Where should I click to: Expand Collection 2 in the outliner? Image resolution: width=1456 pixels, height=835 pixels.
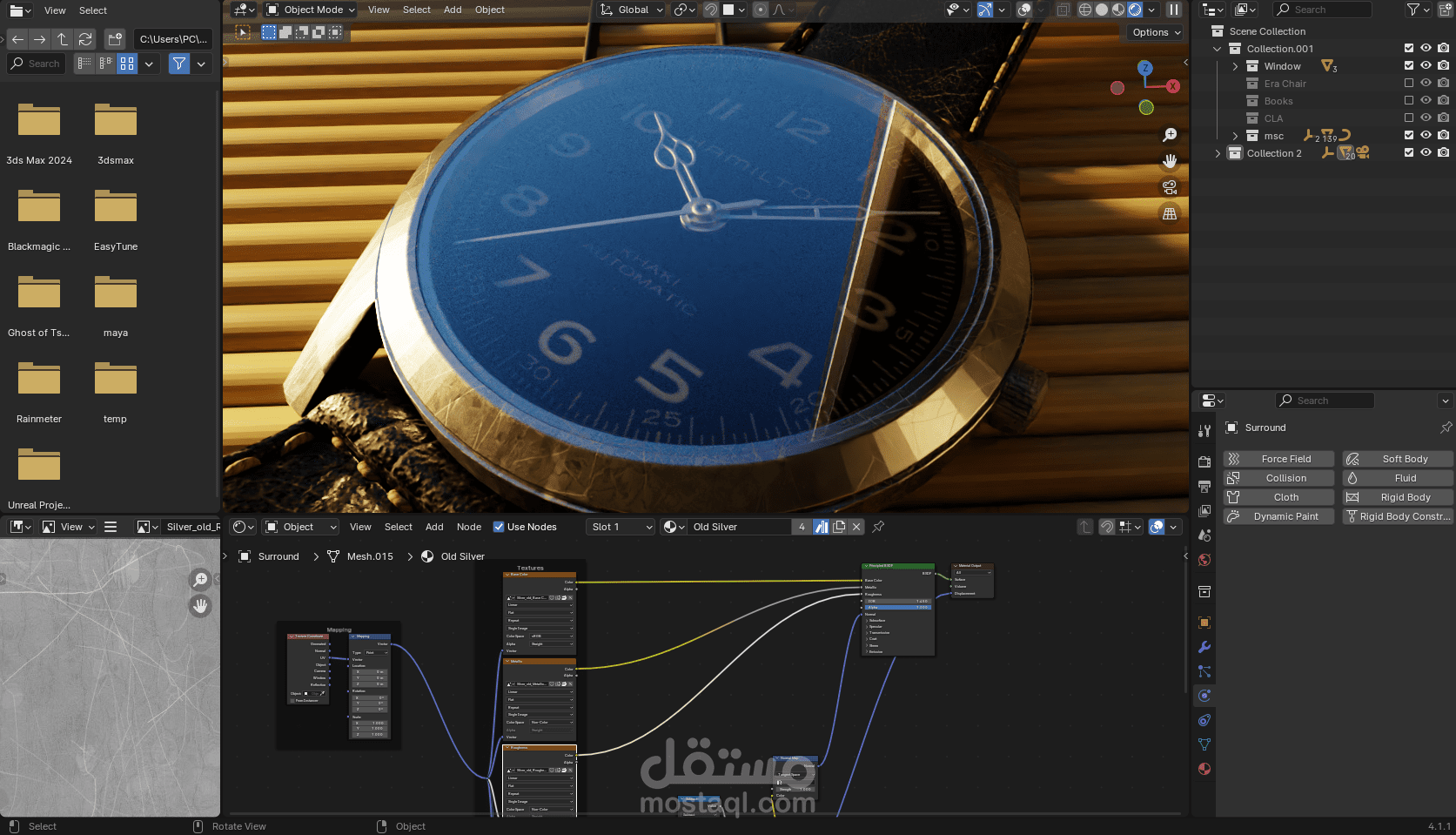tap(1218, 153)
